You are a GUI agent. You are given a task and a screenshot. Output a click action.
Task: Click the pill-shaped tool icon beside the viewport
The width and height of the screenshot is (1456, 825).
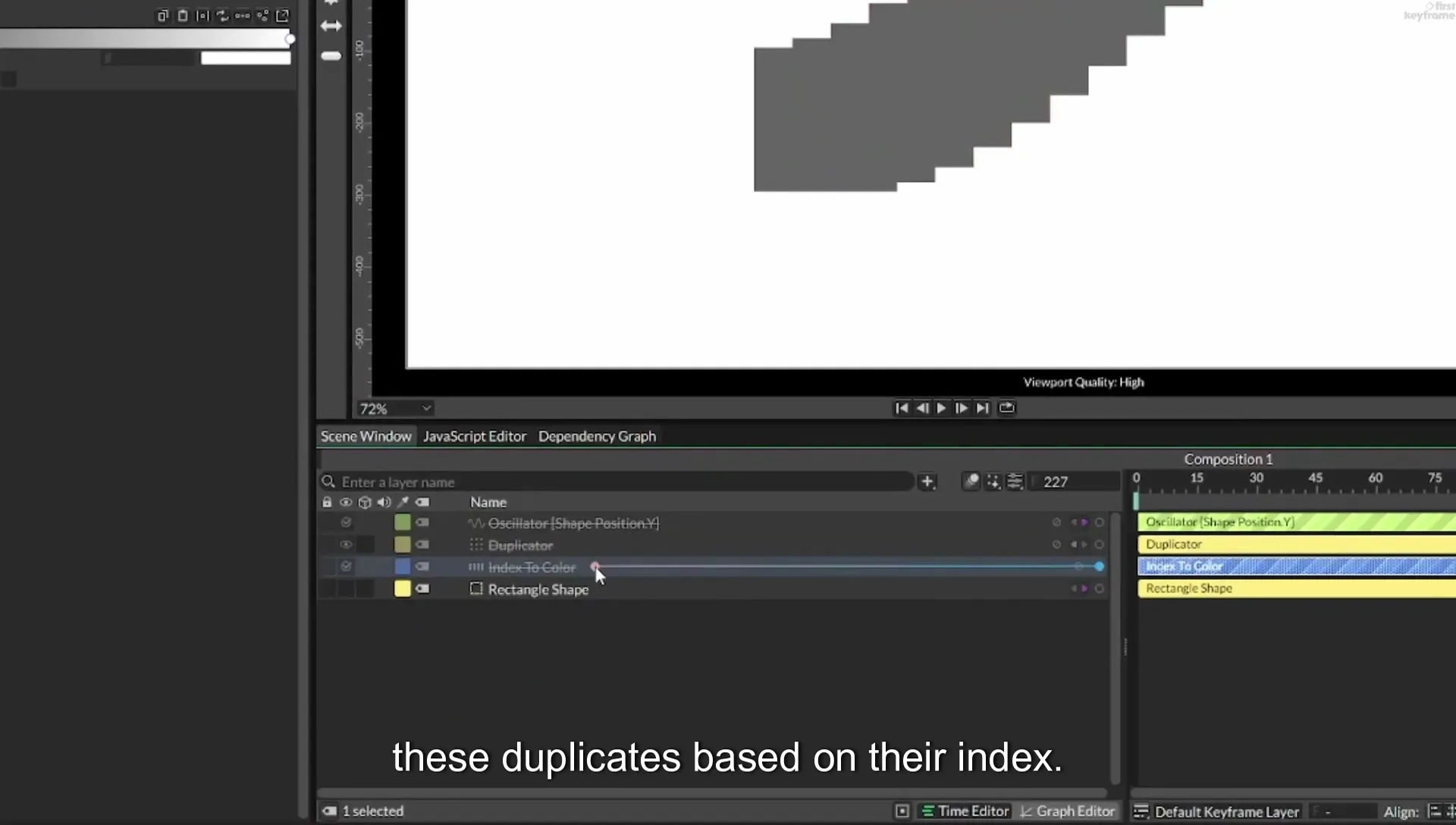(x=331, y=55)
